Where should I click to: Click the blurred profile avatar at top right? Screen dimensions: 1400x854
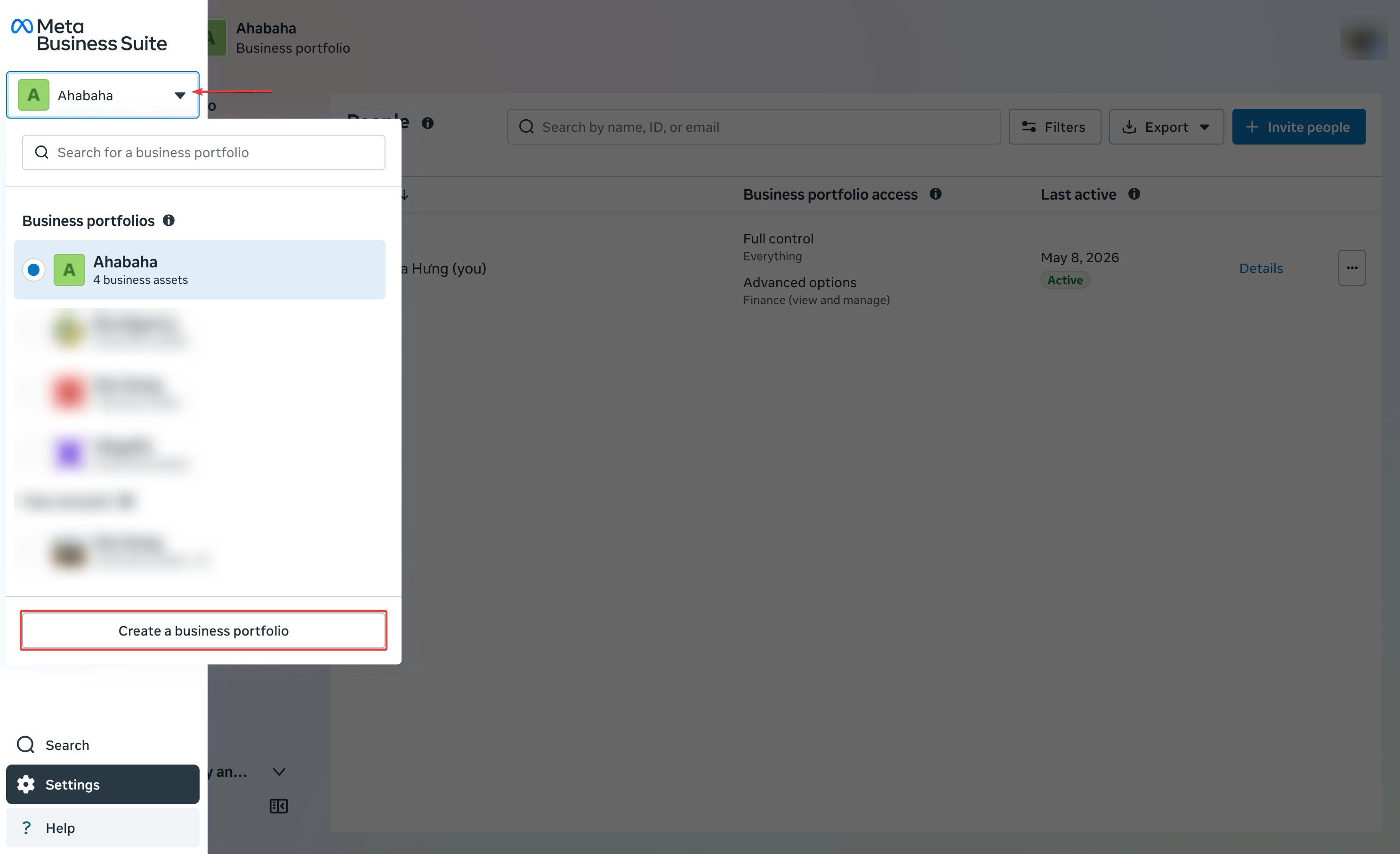1364,39
